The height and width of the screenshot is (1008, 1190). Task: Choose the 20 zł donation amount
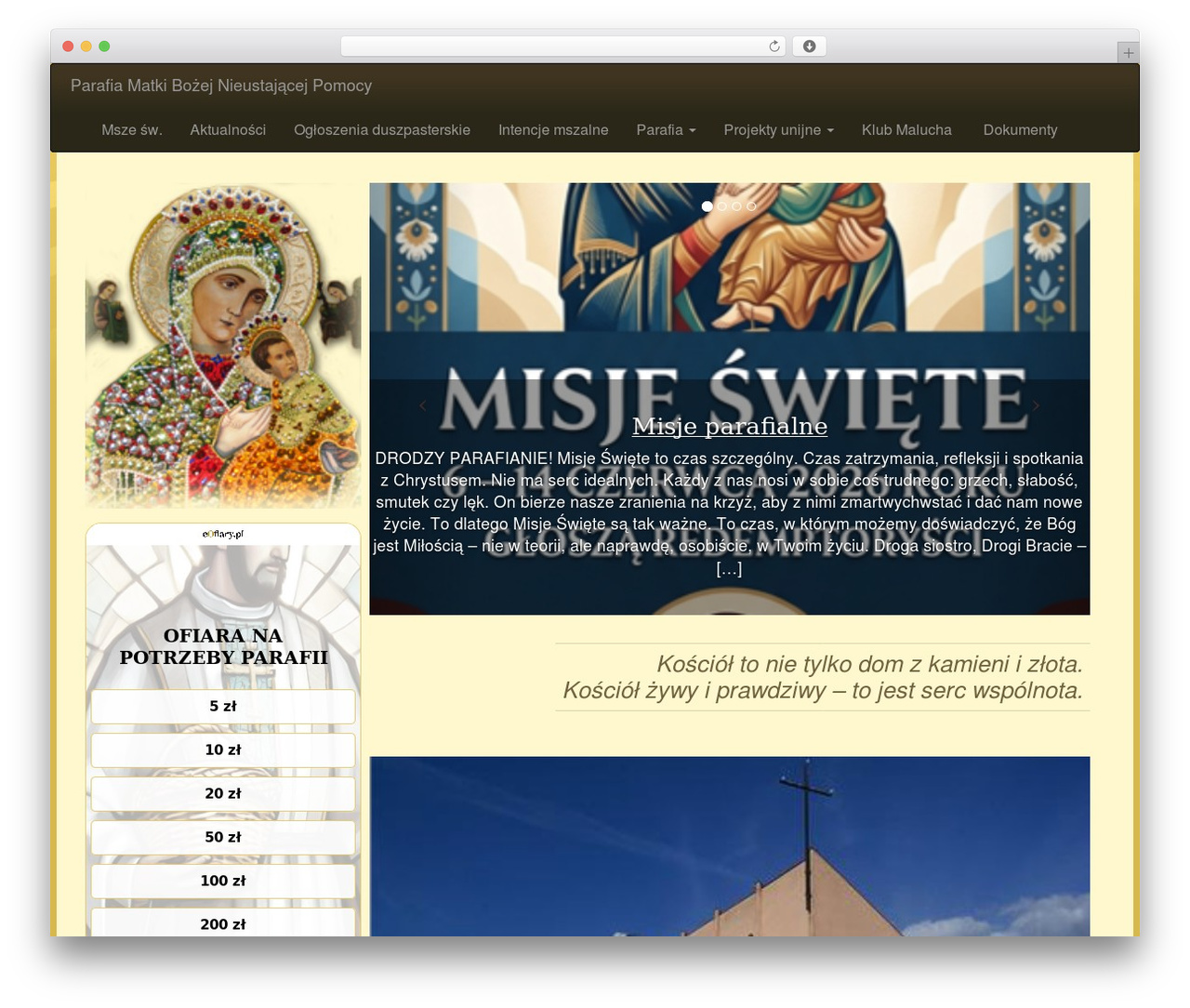coord(223,794)
